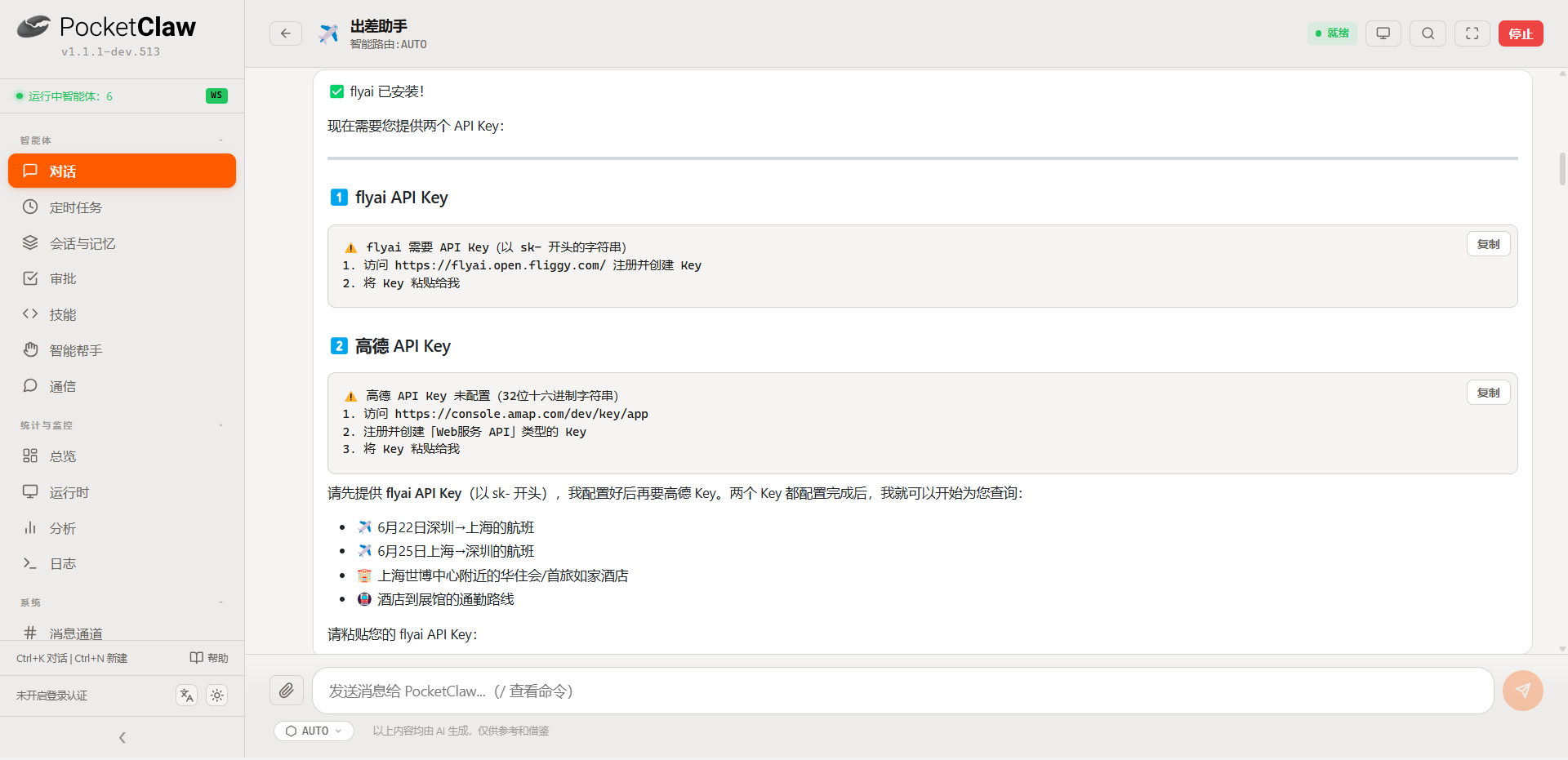Click the 出差助手 airplane avatar
The image size is (1568, 760).
pos(328,33)
